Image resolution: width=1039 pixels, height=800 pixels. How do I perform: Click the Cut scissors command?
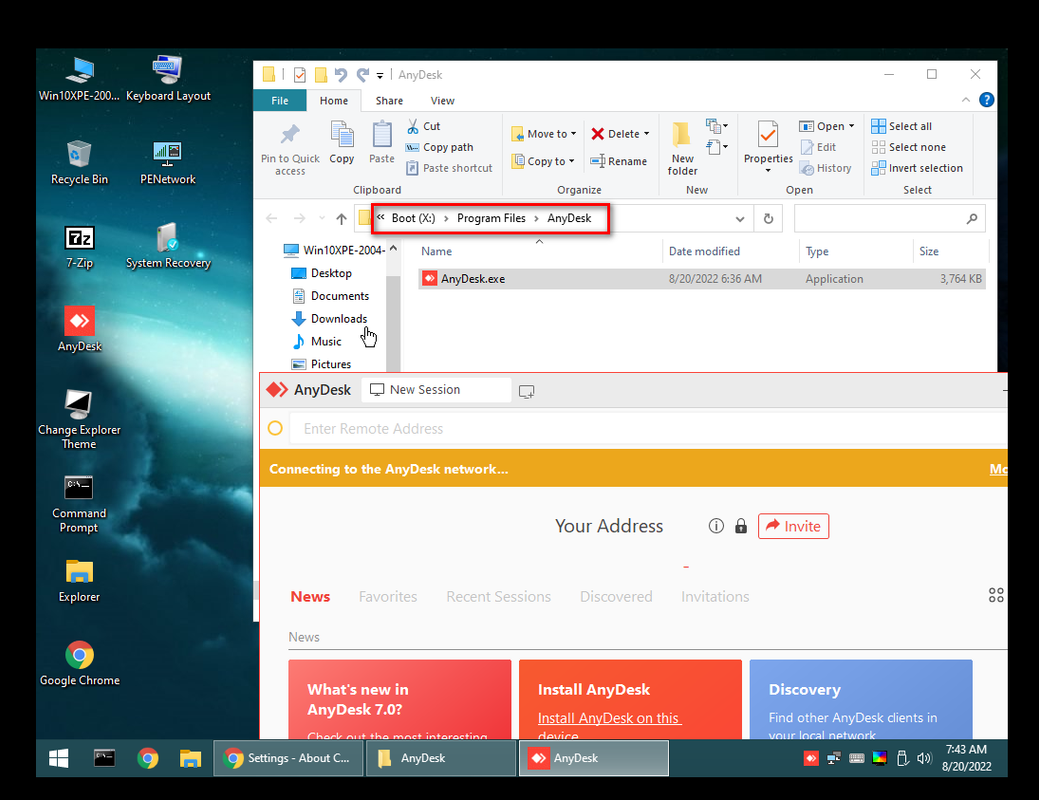pos(424,126)
